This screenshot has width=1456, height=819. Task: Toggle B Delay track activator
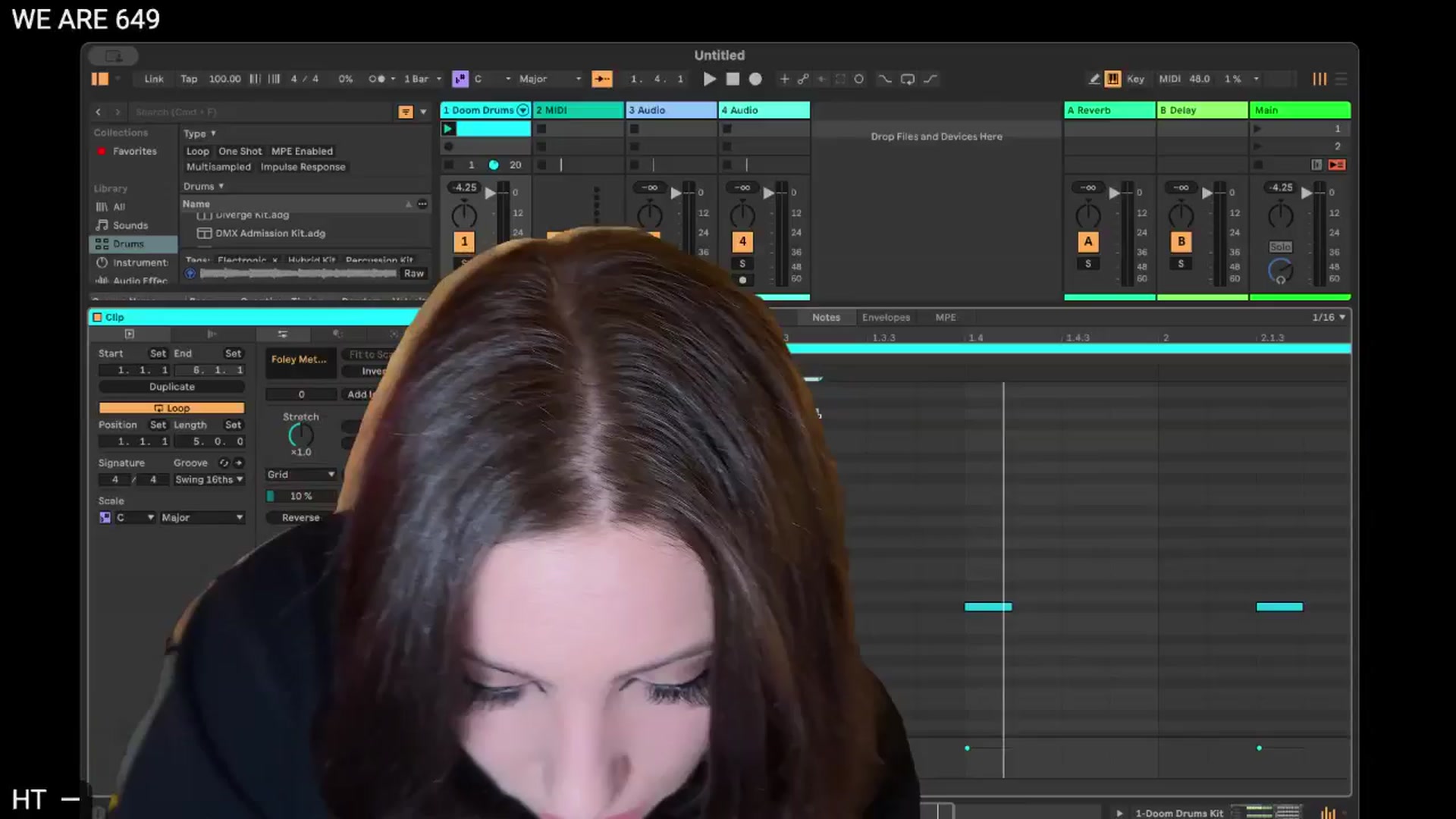click(1181, 242)
